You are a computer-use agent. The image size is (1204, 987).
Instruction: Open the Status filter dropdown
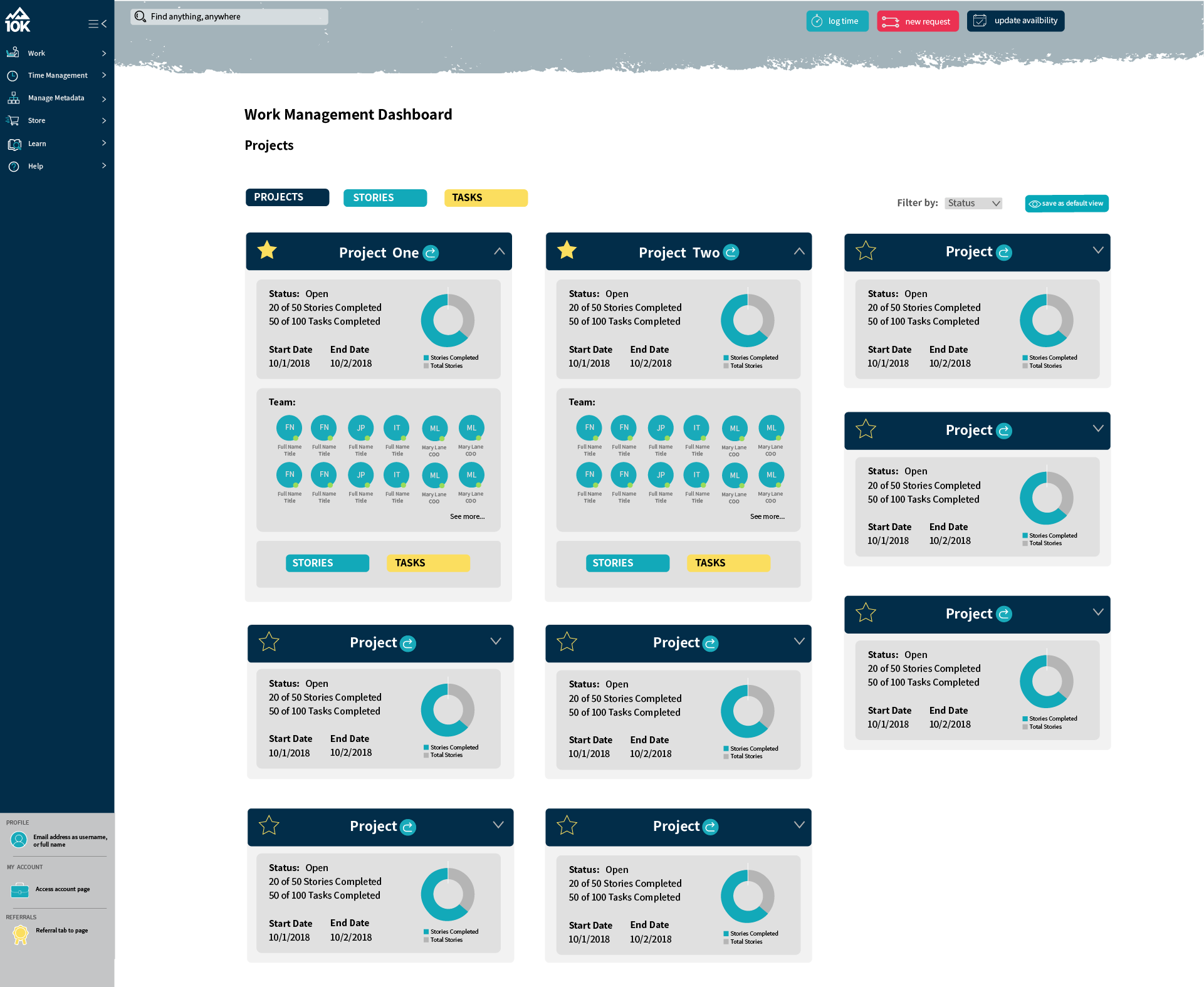point(973,203)
